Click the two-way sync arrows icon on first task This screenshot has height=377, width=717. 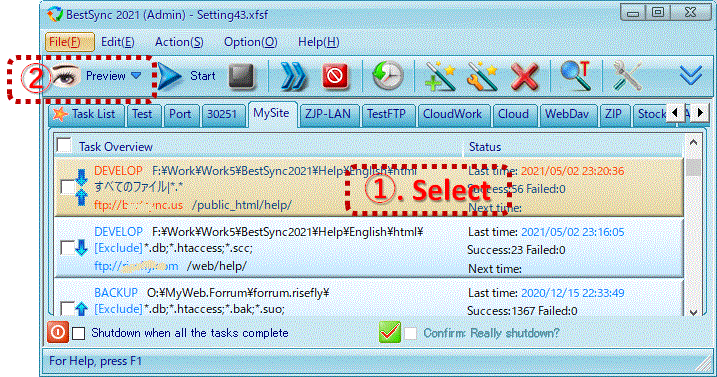82,188
